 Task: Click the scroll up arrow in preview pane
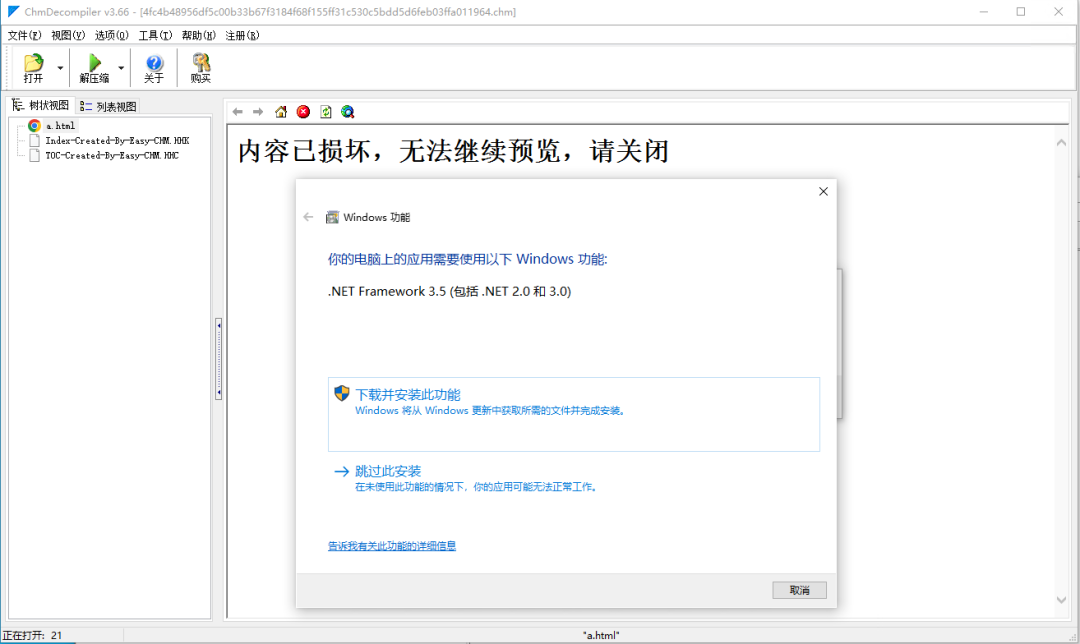1061,143
